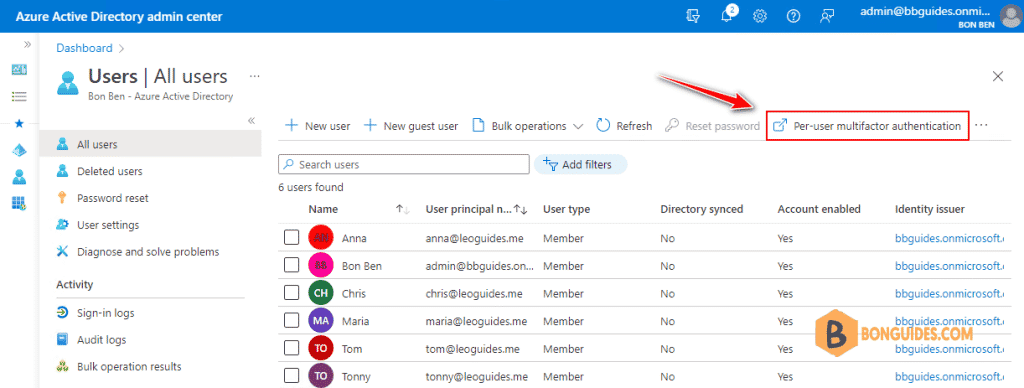
Task: Click tom@leoguides.me email cell
Action: click(x=472, y=349)
